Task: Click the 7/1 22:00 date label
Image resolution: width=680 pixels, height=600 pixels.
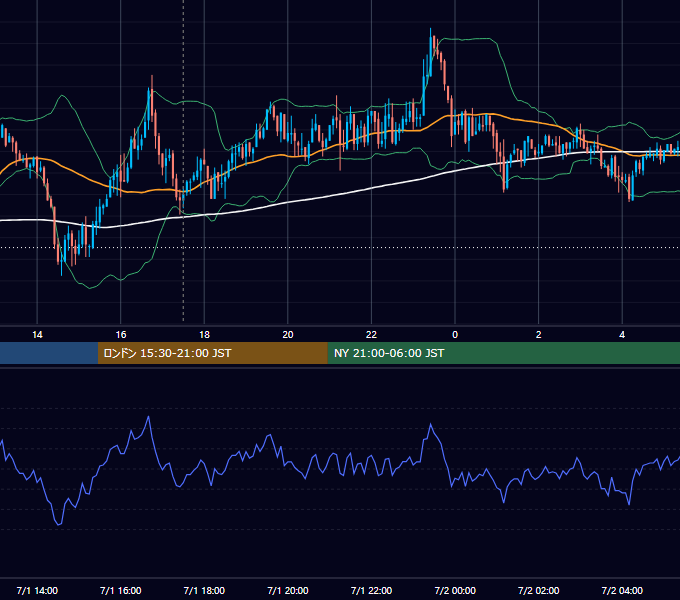Action: [x=371, y=590]
